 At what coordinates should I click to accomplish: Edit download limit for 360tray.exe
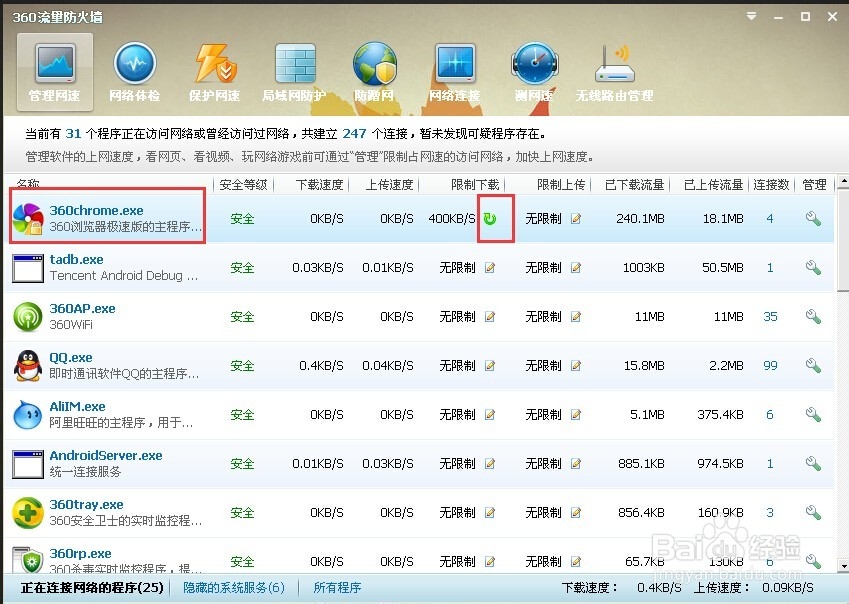pos(490,513)
